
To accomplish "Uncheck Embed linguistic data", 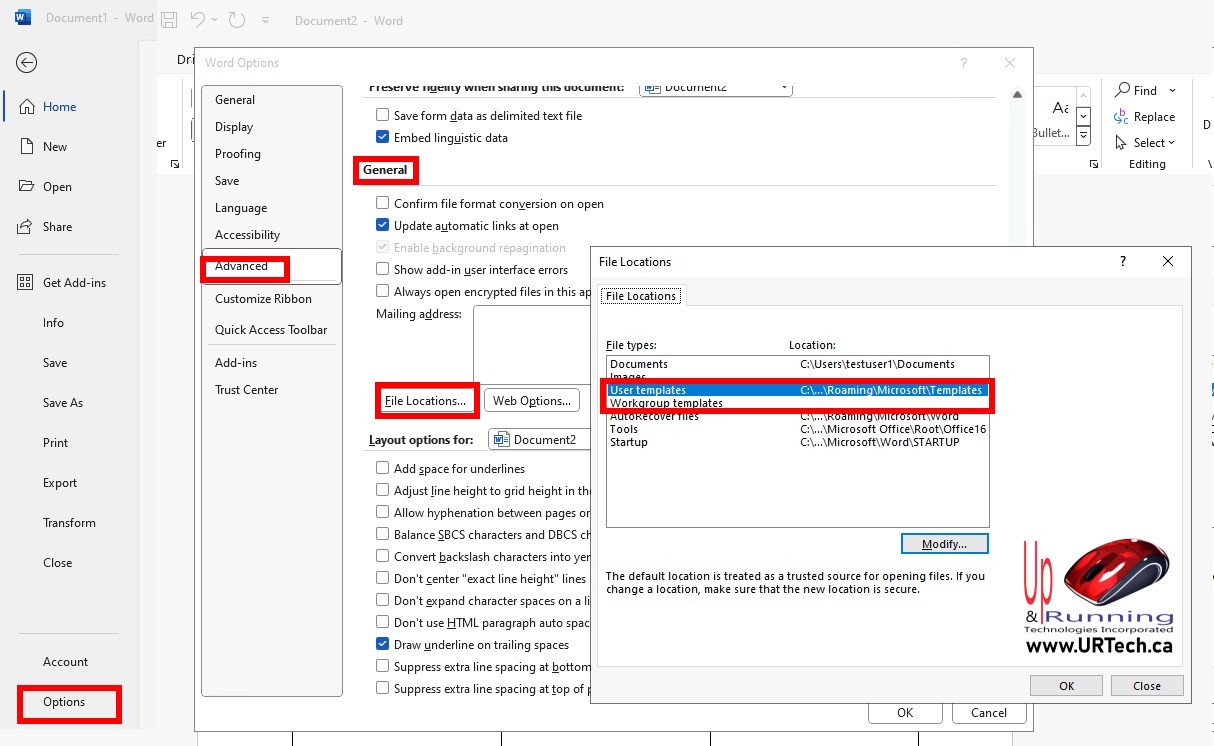I will pyautogui.click(x=382, y=138).
